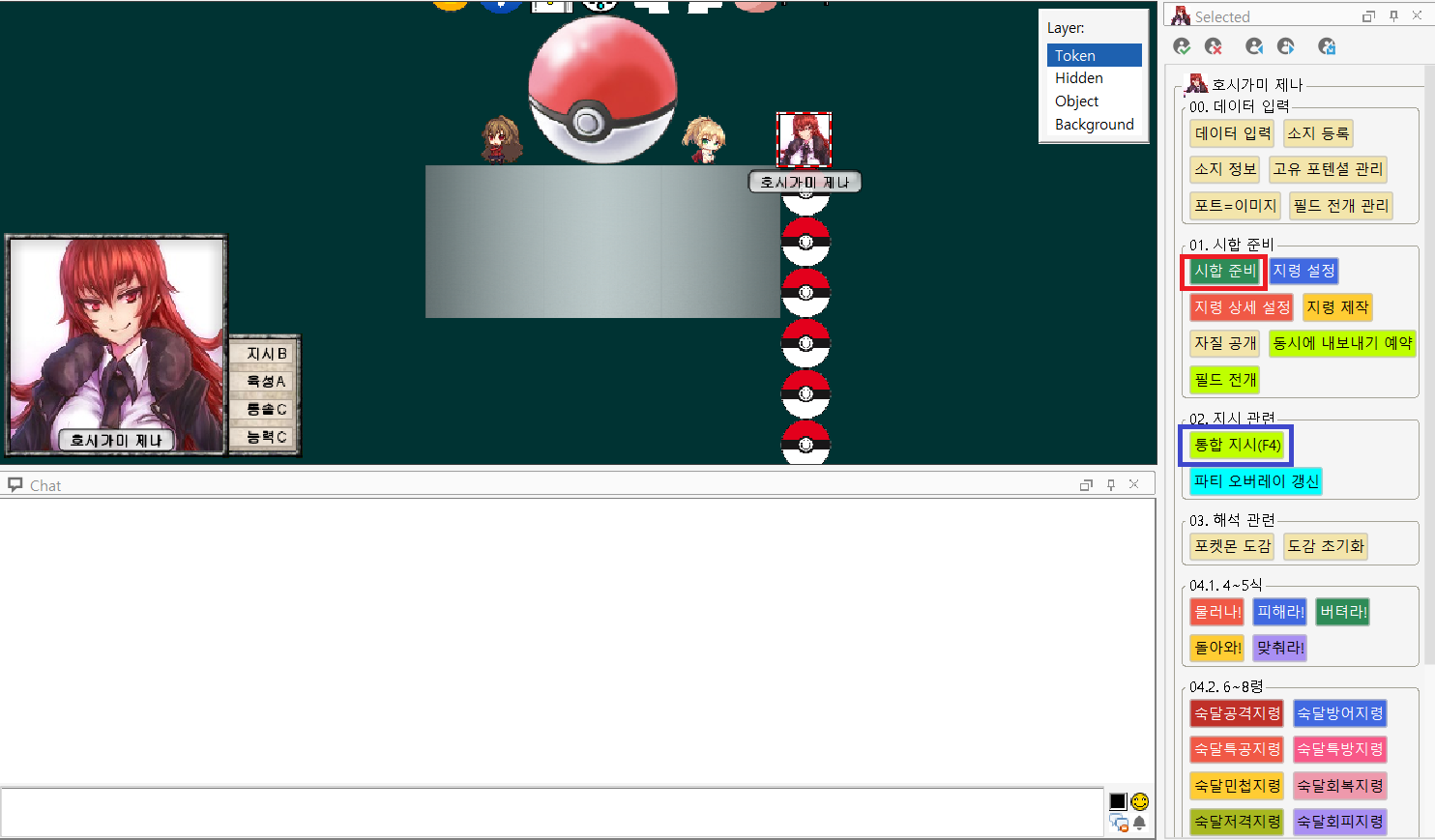Float the Chat panel window
Image resolution: width=1435 pixels, height=840 pixels.
[x=1086, y=485]
